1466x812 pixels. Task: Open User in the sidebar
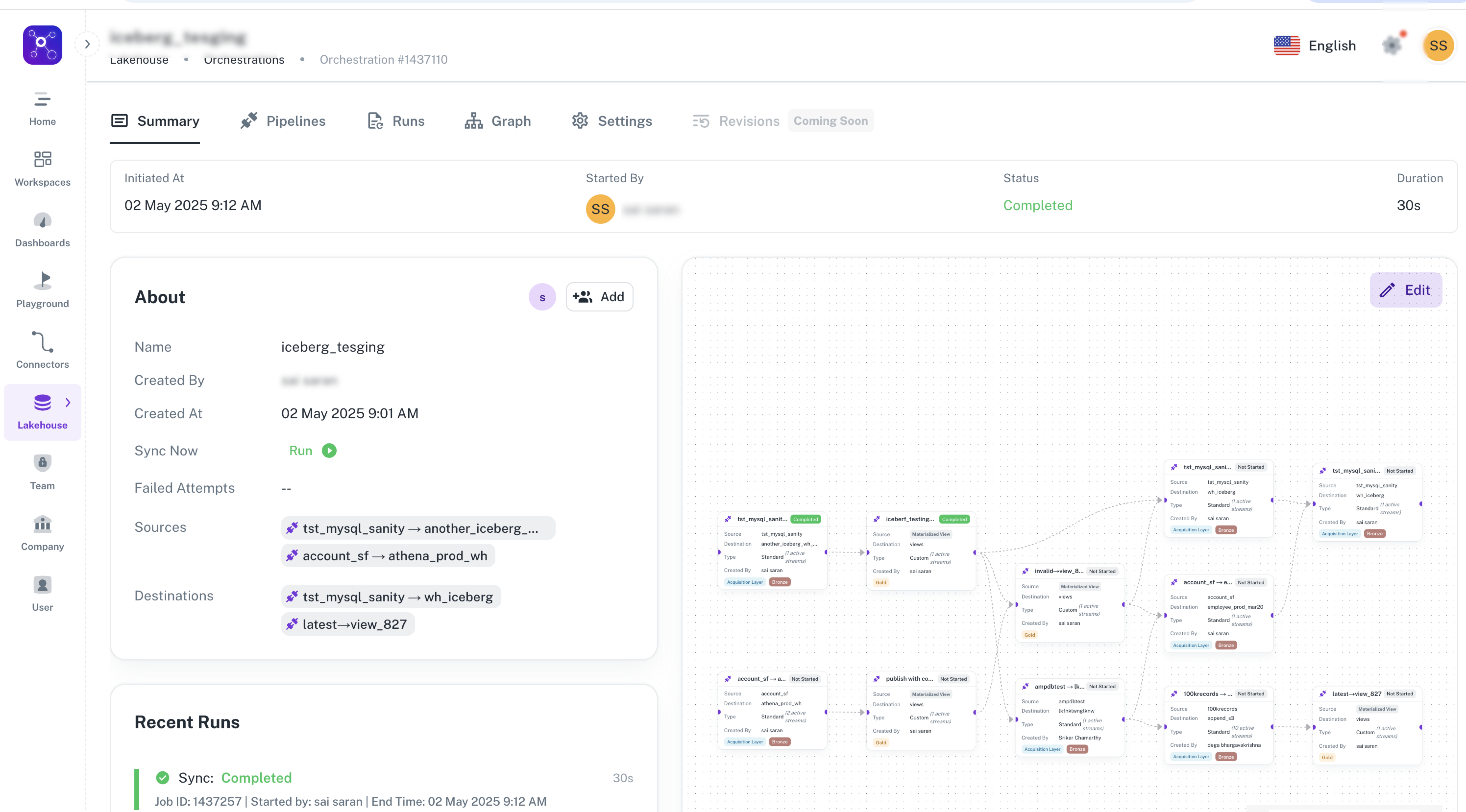(42, 594)
